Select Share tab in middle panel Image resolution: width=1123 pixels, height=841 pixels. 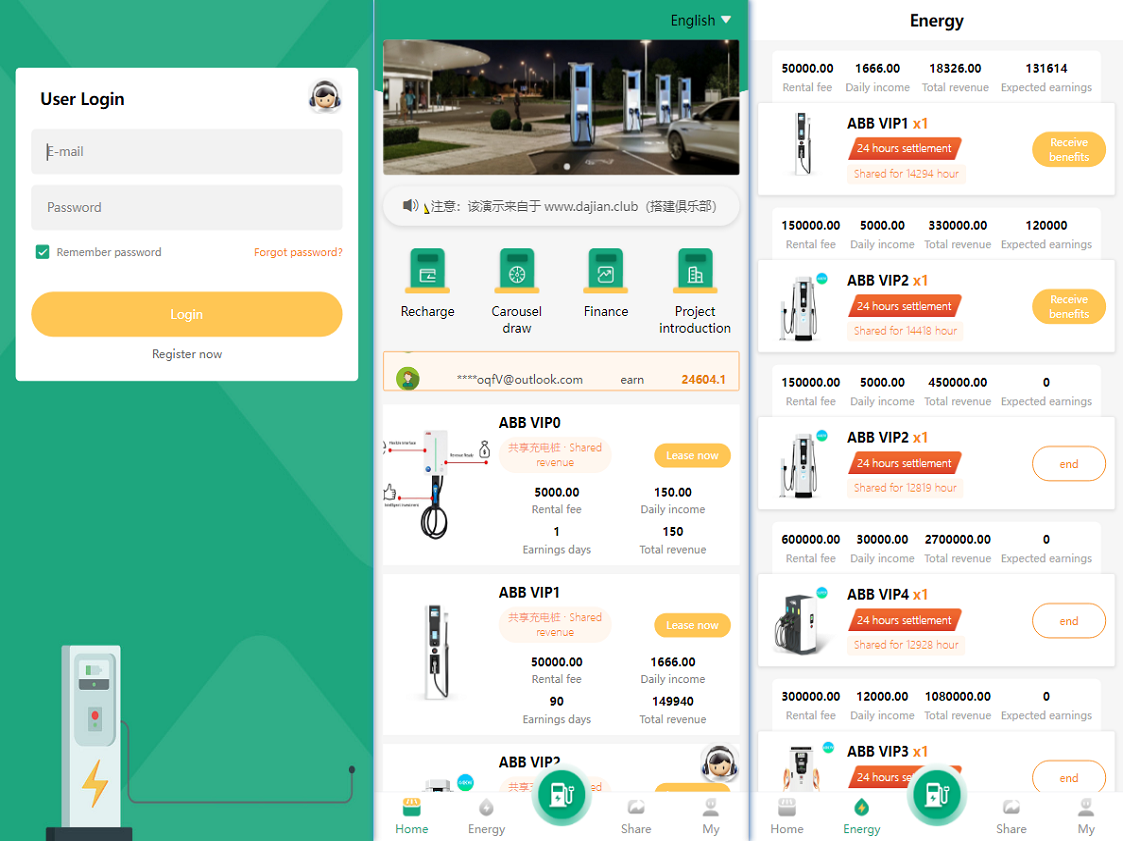(x=636, y=817)
